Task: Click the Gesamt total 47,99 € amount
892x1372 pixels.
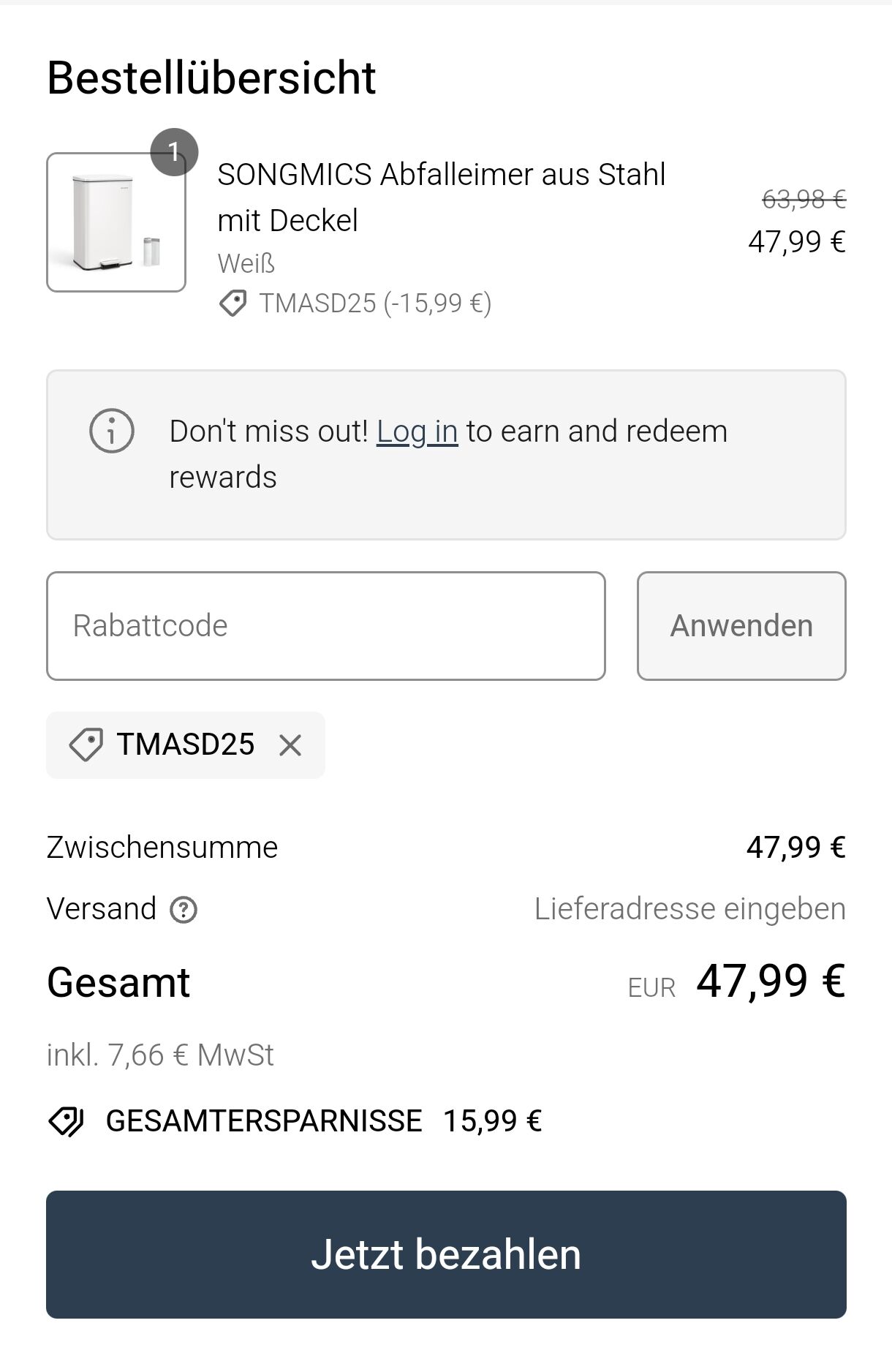Action: click(771, 981)
